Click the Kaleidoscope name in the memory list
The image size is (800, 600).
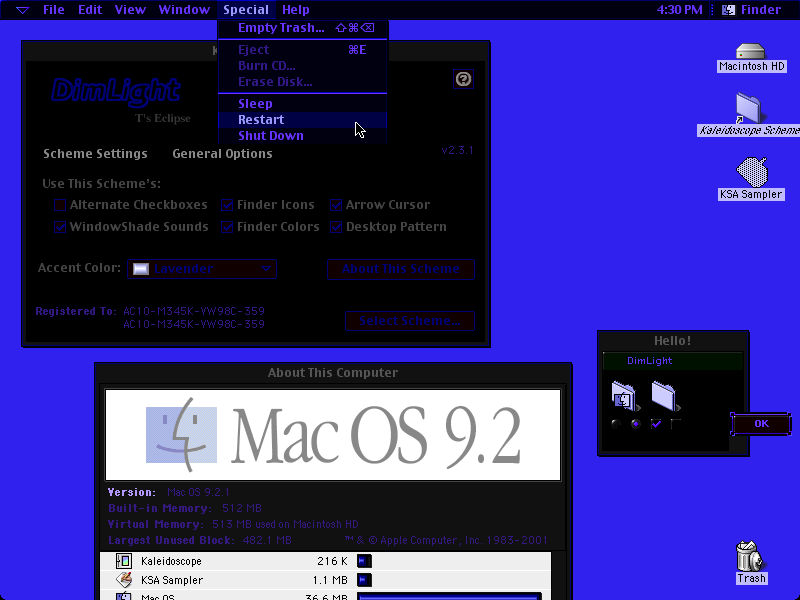point(171,561)
